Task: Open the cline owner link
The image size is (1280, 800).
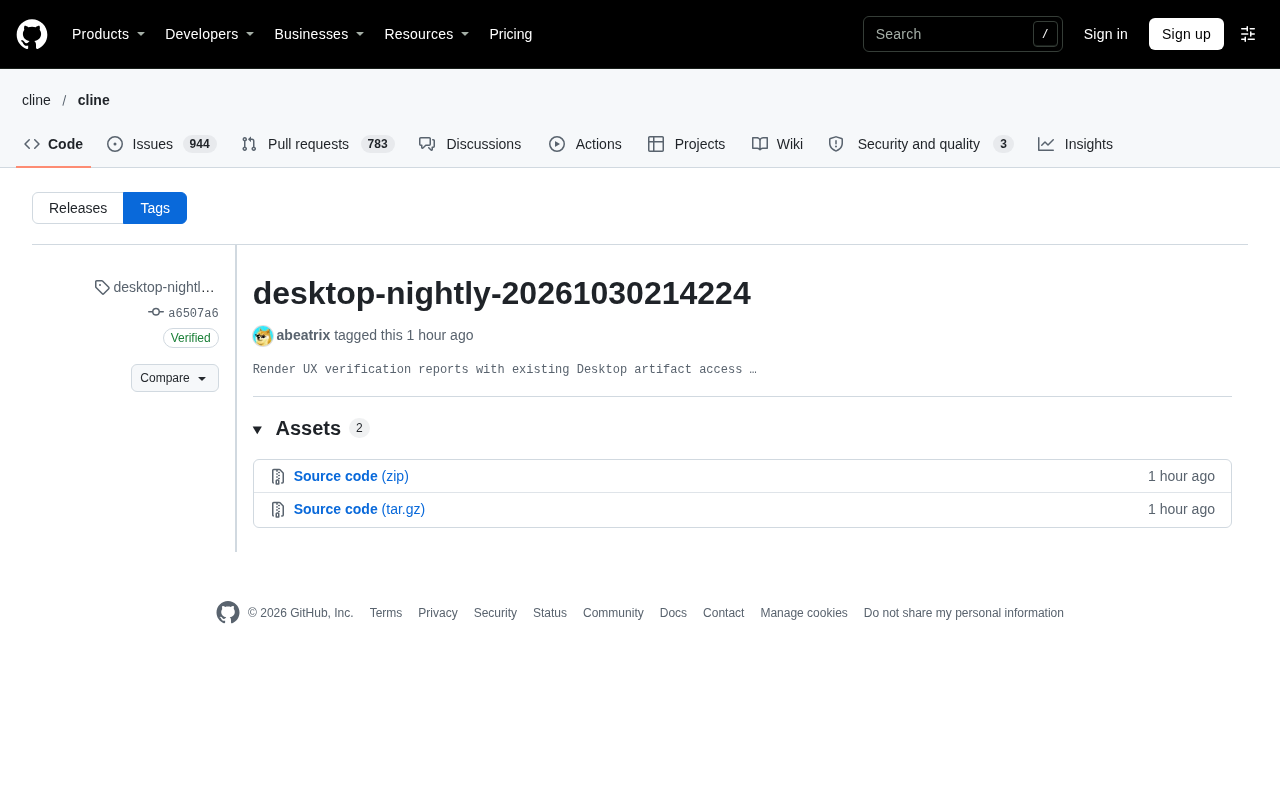Action: [36, 100]
